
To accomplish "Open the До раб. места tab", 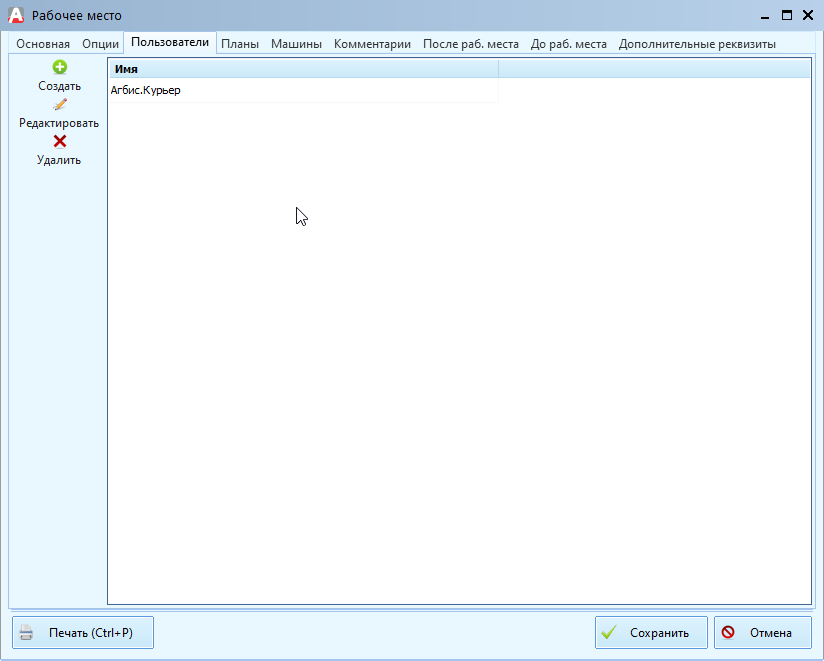I will pos(568,44).
